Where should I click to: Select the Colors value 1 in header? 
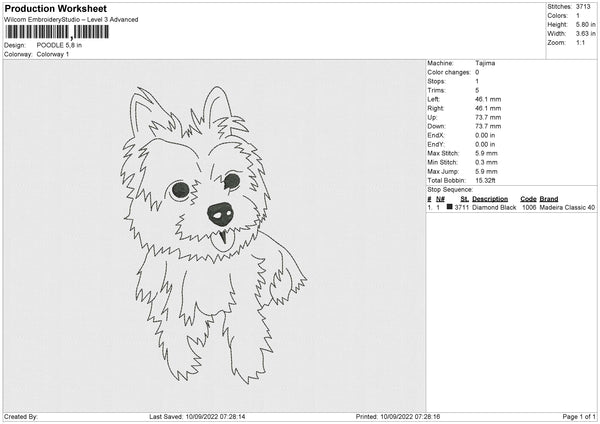(578, 16)
